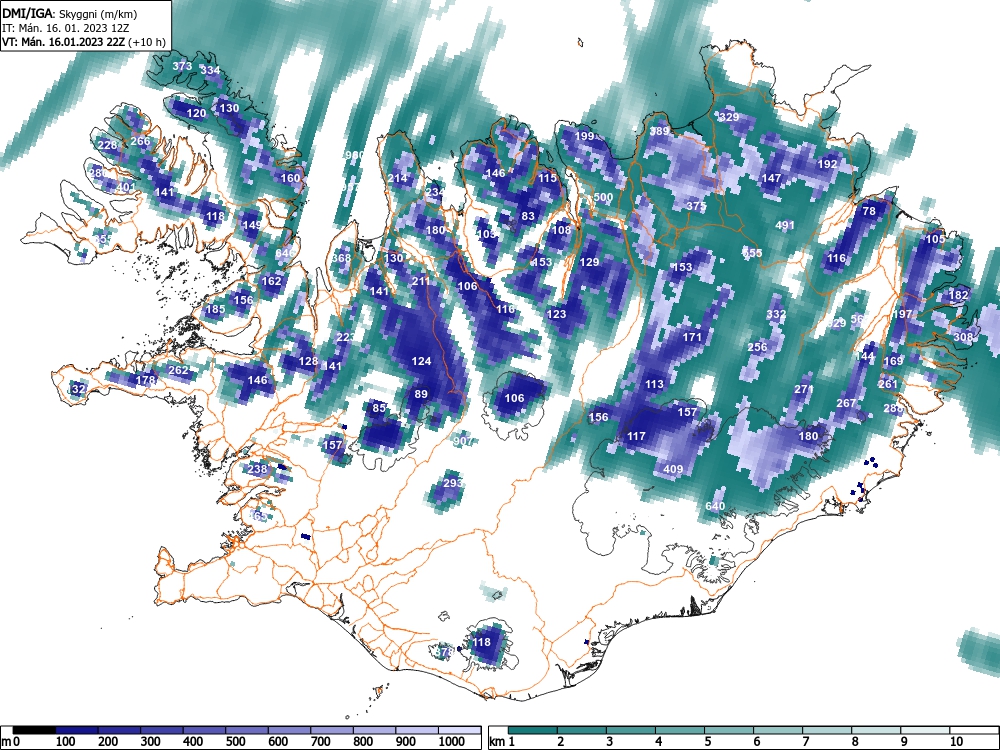Pick the pale 900–1000 m legend swatch
This screenshot has height=750, width=1000.
(417, 731)
